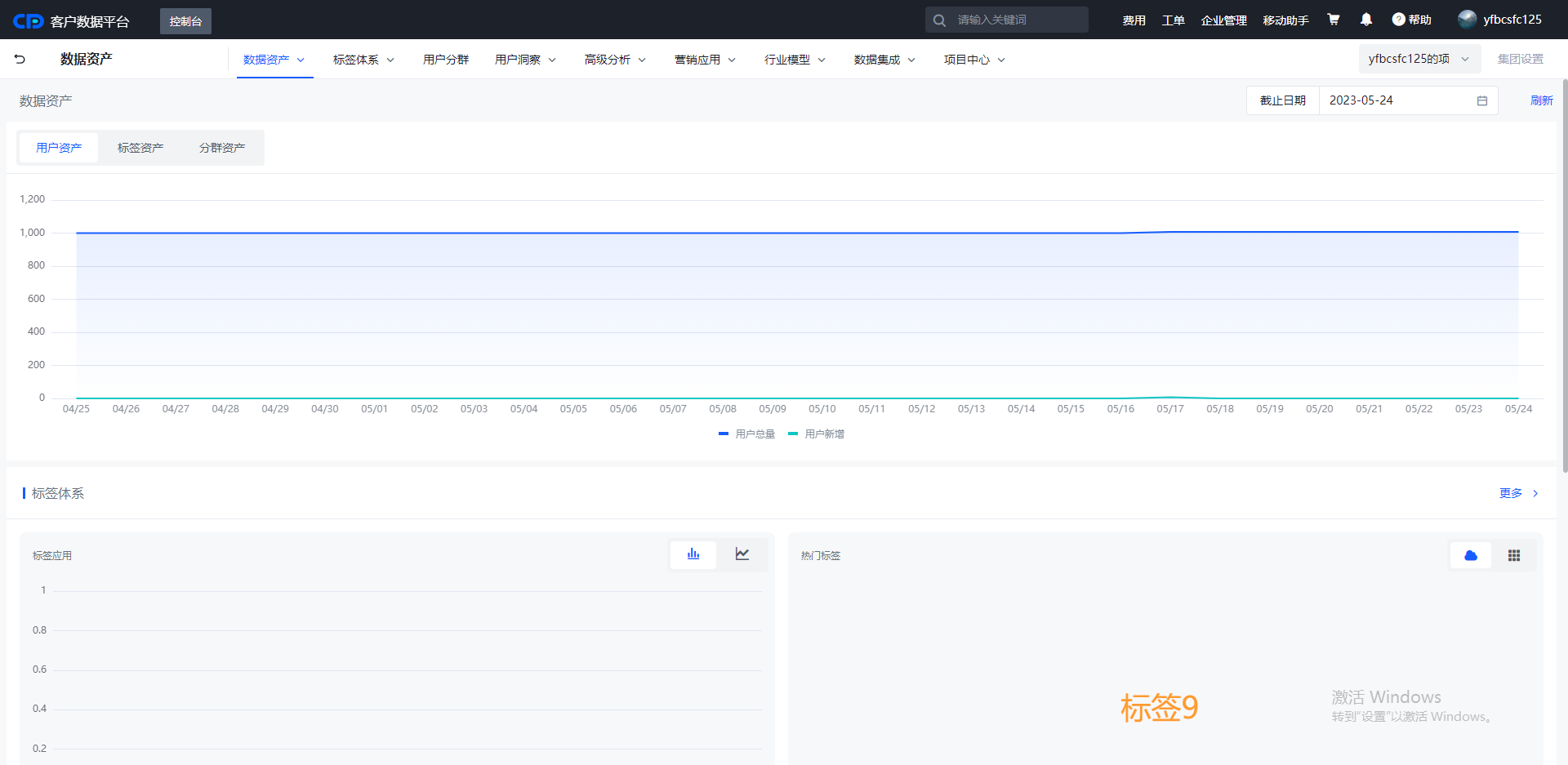The width and height of the screenshot is (1568, 765).
Task: Toggle the 用户总量 legend series
Action: 746,434
